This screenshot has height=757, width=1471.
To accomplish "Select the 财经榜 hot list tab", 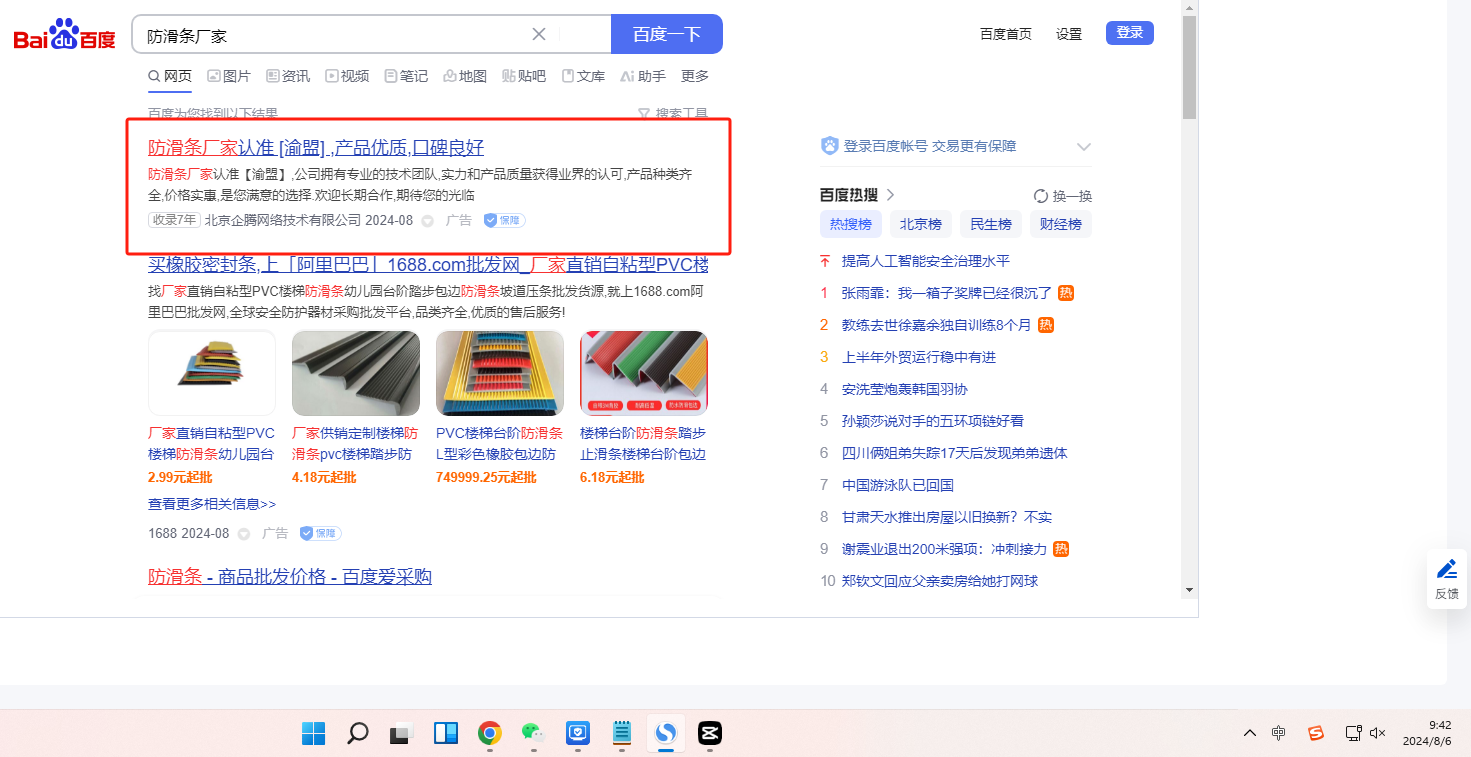I will click(1061, 224).
